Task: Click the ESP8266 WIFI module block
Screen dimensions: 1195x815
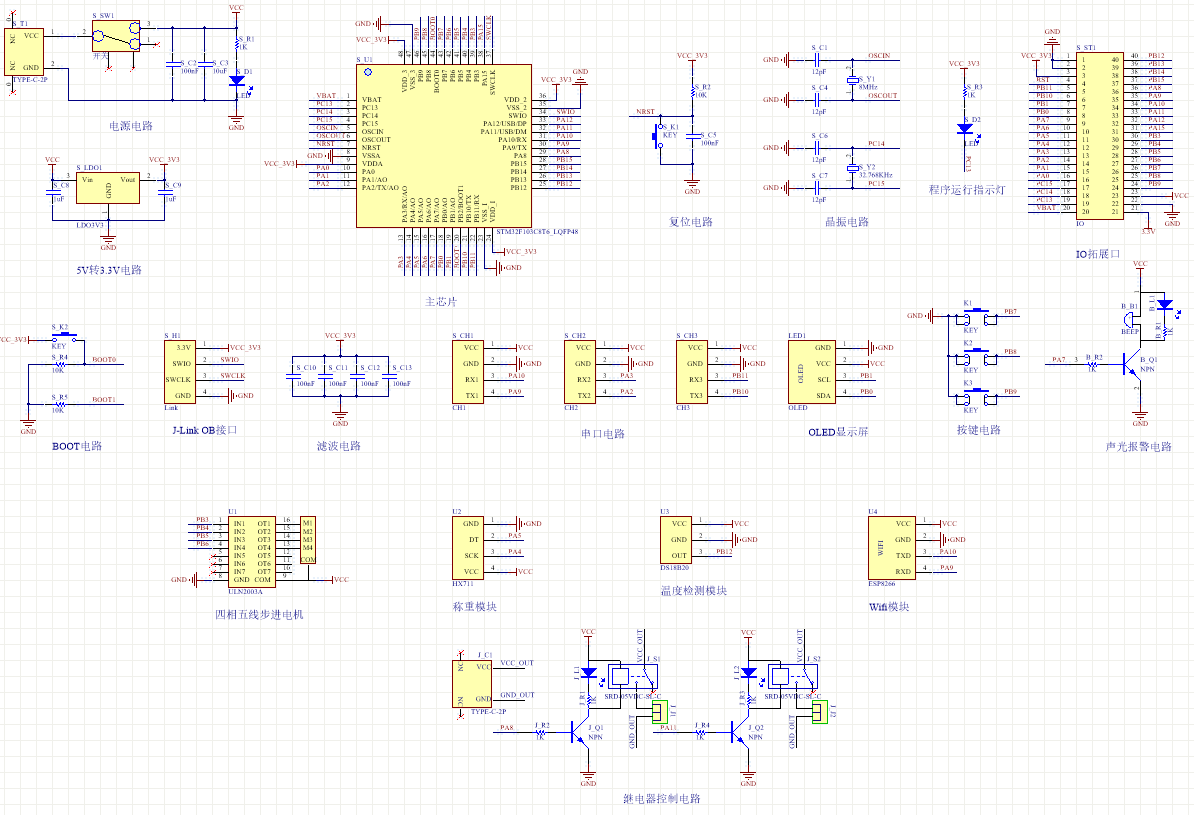Action: (892, 548)
